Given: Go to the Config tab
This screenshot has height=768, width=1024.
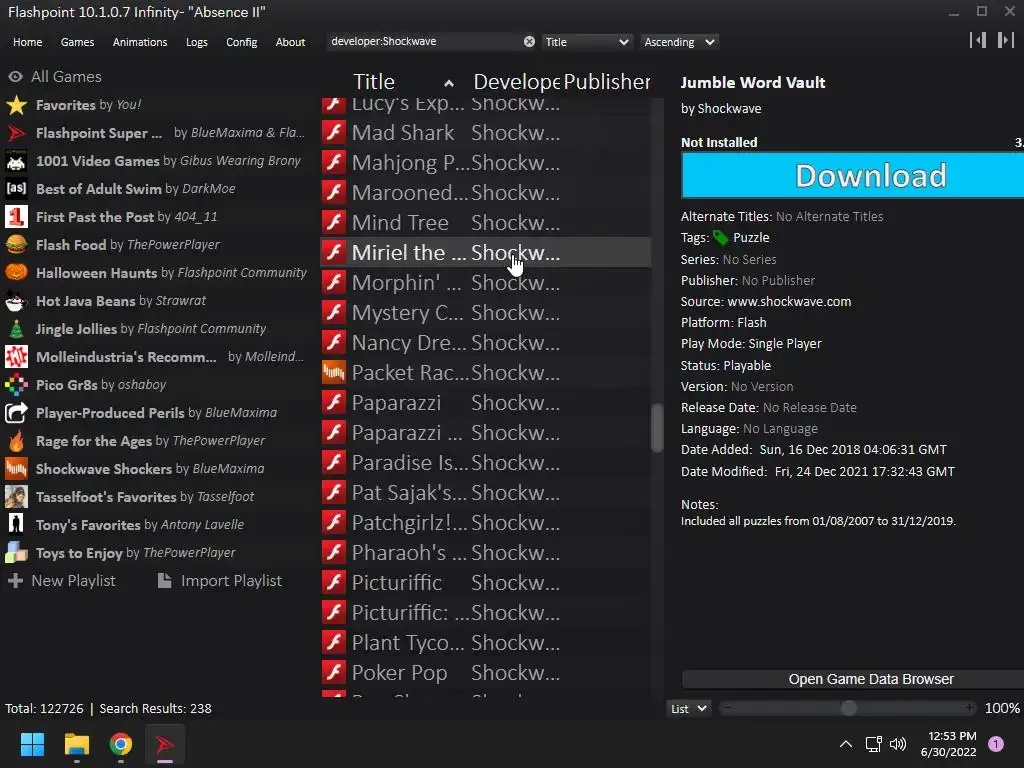Looking at the screenshot, I should point(242,42).
